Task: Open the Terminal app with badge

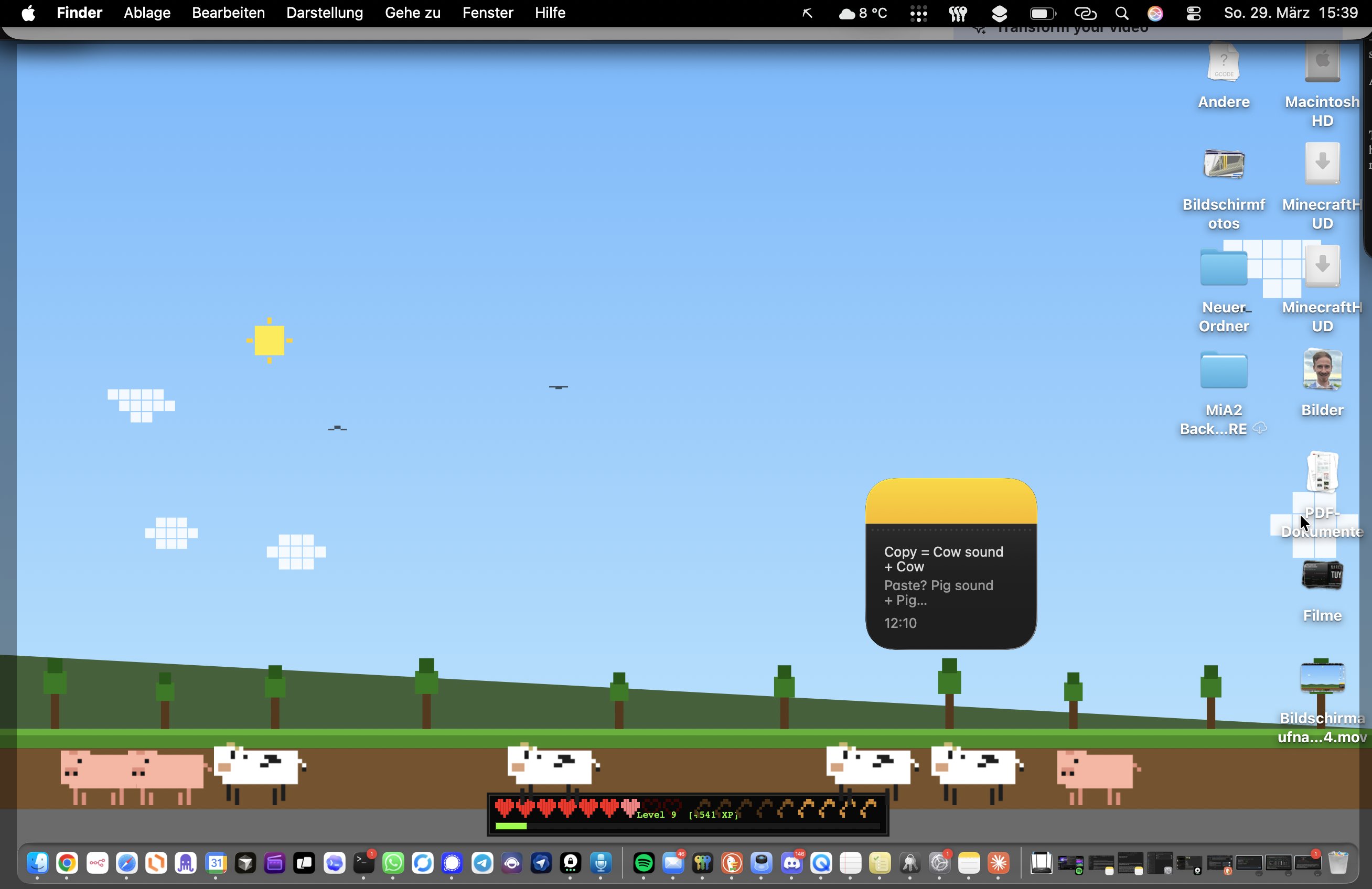Action: coord(363,863)
